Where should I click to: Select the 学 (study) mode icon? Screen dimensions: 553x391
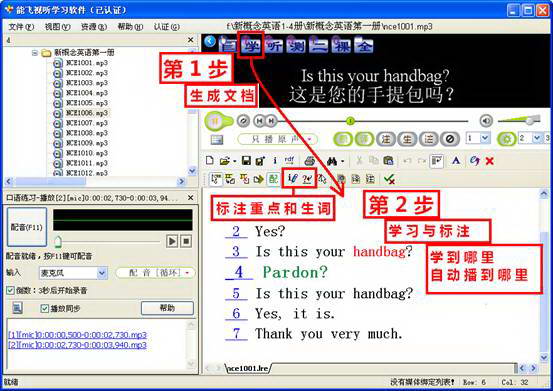tap(251, 45)
